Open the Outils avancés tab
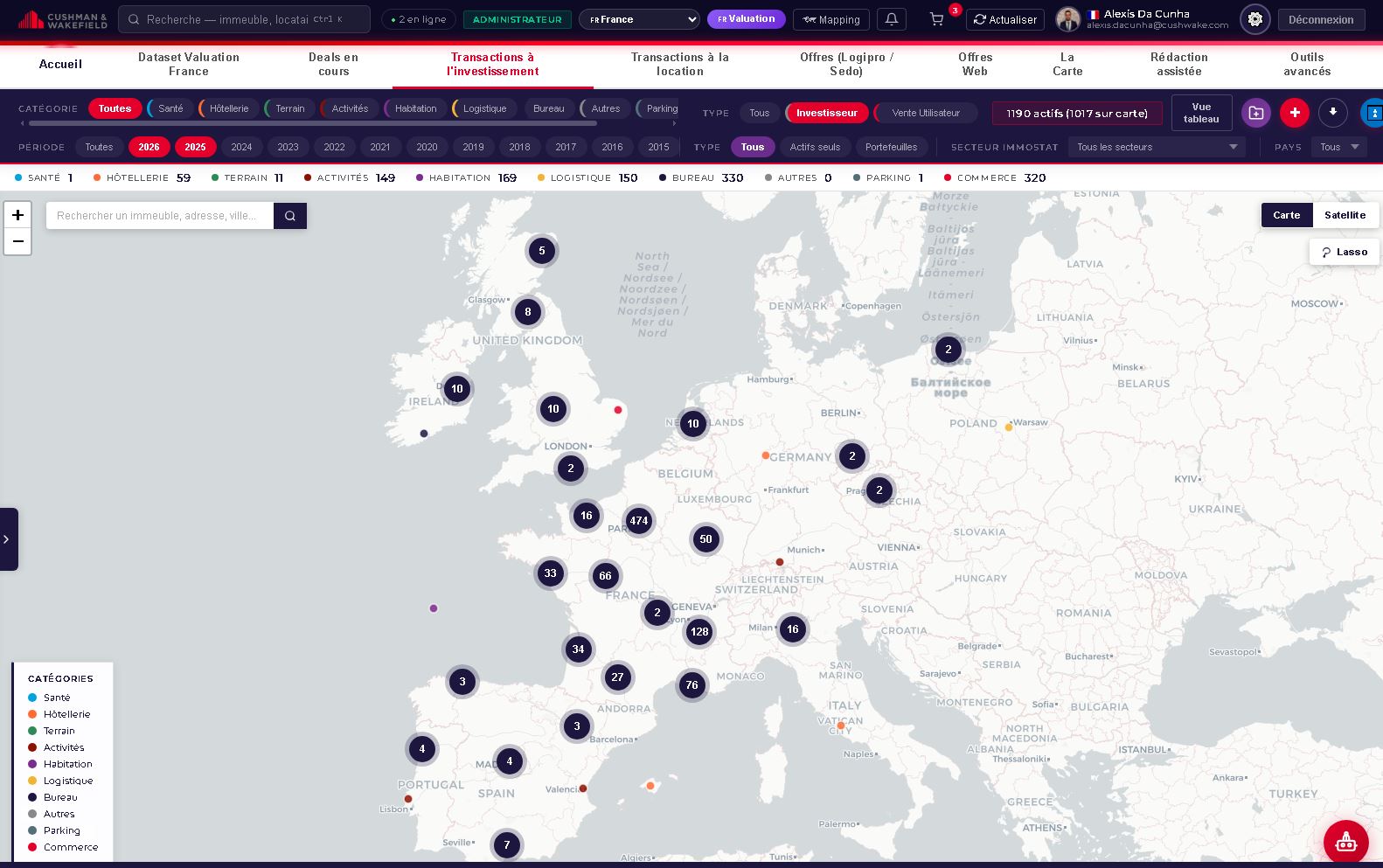 pos(1307,64)
